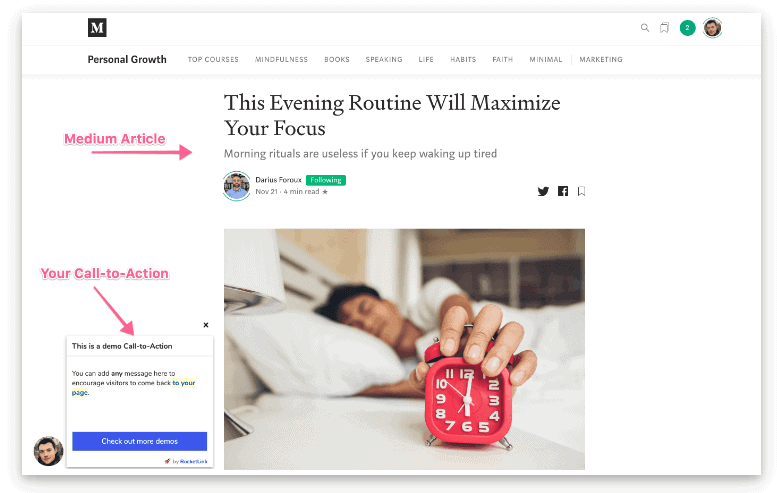This screenshot has width=777, height=493.
Task: Go to the Books section
Action: coord(337,59)
